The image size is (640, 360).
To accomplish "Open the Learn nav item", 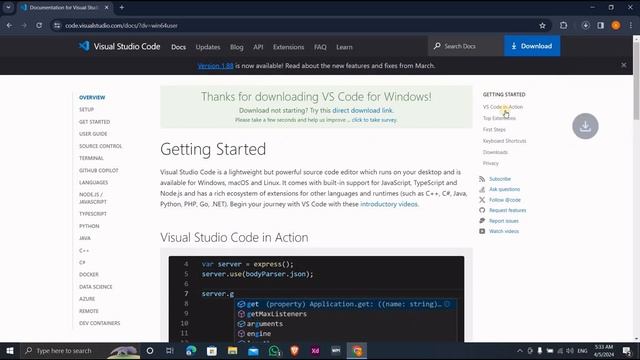I will tap(344, 47).
